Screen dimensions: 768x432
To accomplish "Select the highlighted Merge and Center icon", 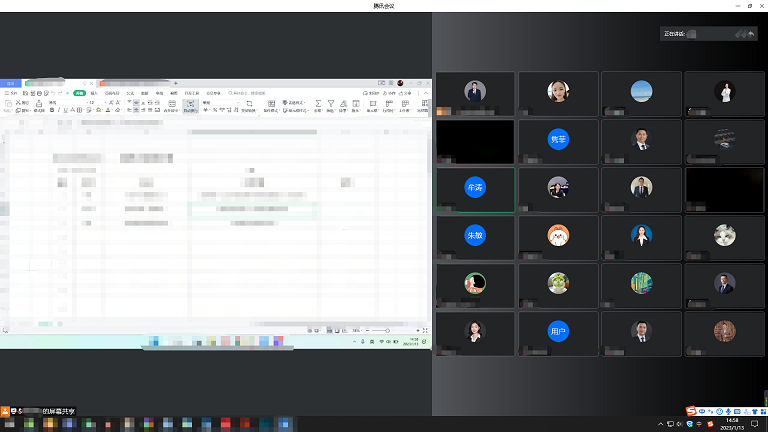I will (x=189, y=105).
